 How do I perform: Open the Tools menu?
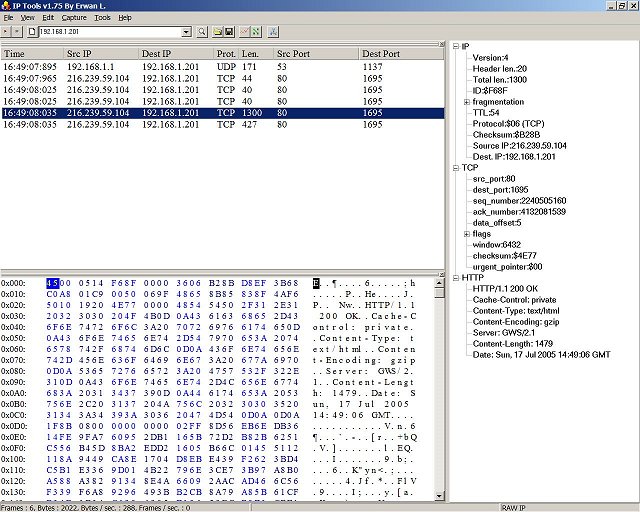point(102,18)
